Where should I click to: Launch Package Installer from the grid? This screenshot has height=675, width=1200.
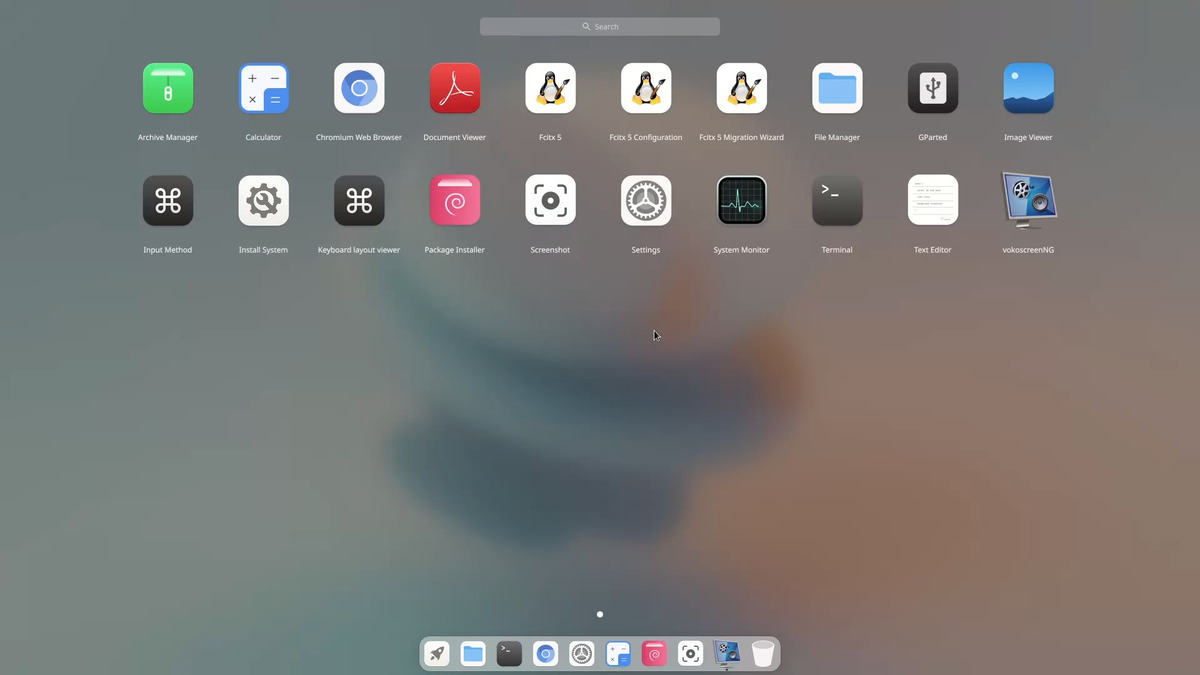(455, 200)
